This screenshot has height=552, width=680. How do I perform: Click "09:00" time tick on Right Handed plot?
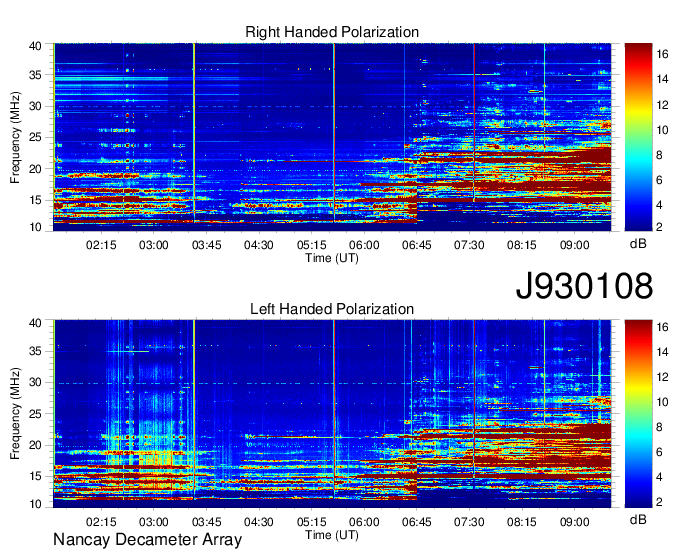click(575, 245)
